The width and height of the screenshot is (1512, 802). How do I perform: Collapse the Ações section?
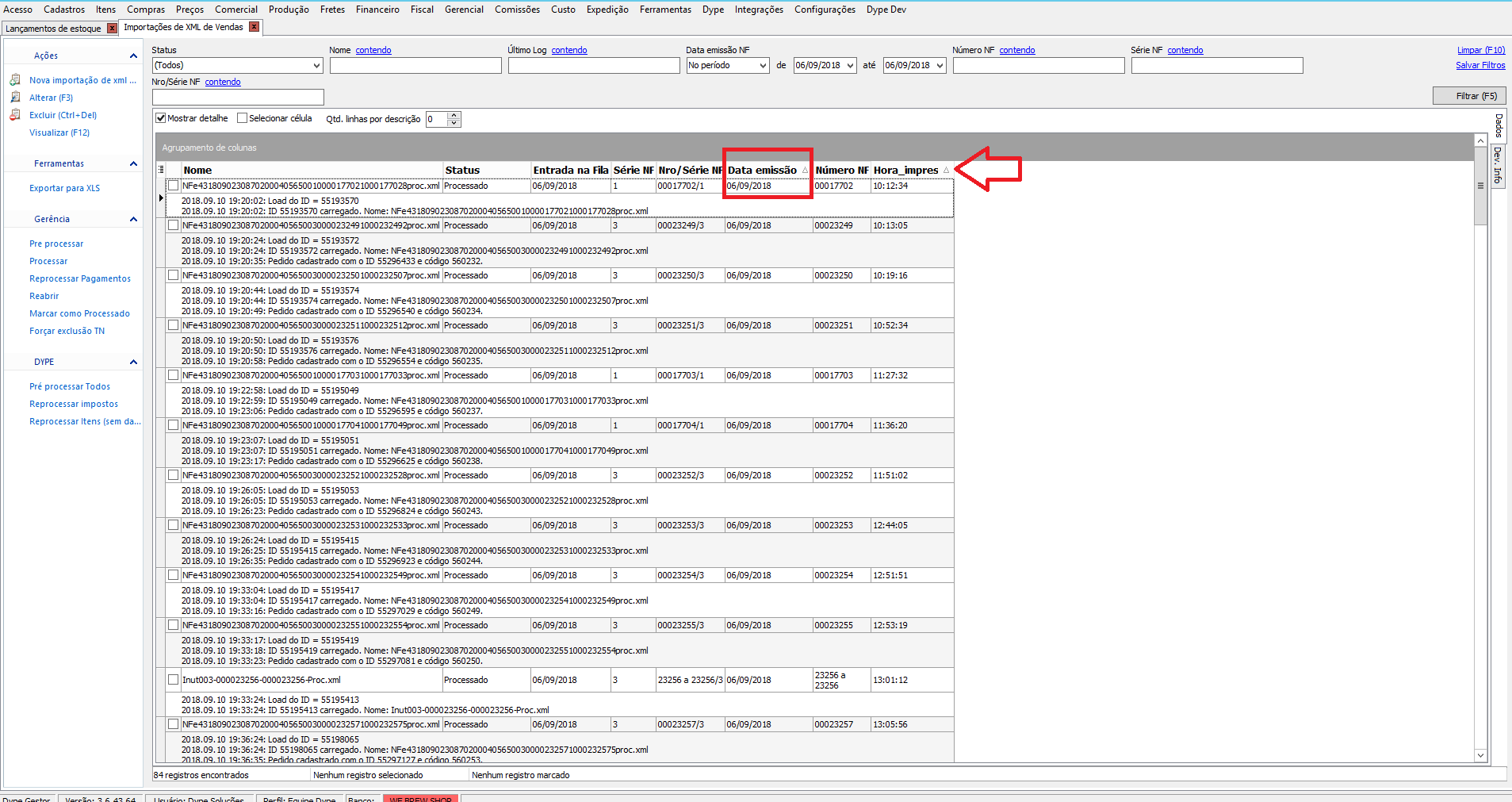point(133,56)
